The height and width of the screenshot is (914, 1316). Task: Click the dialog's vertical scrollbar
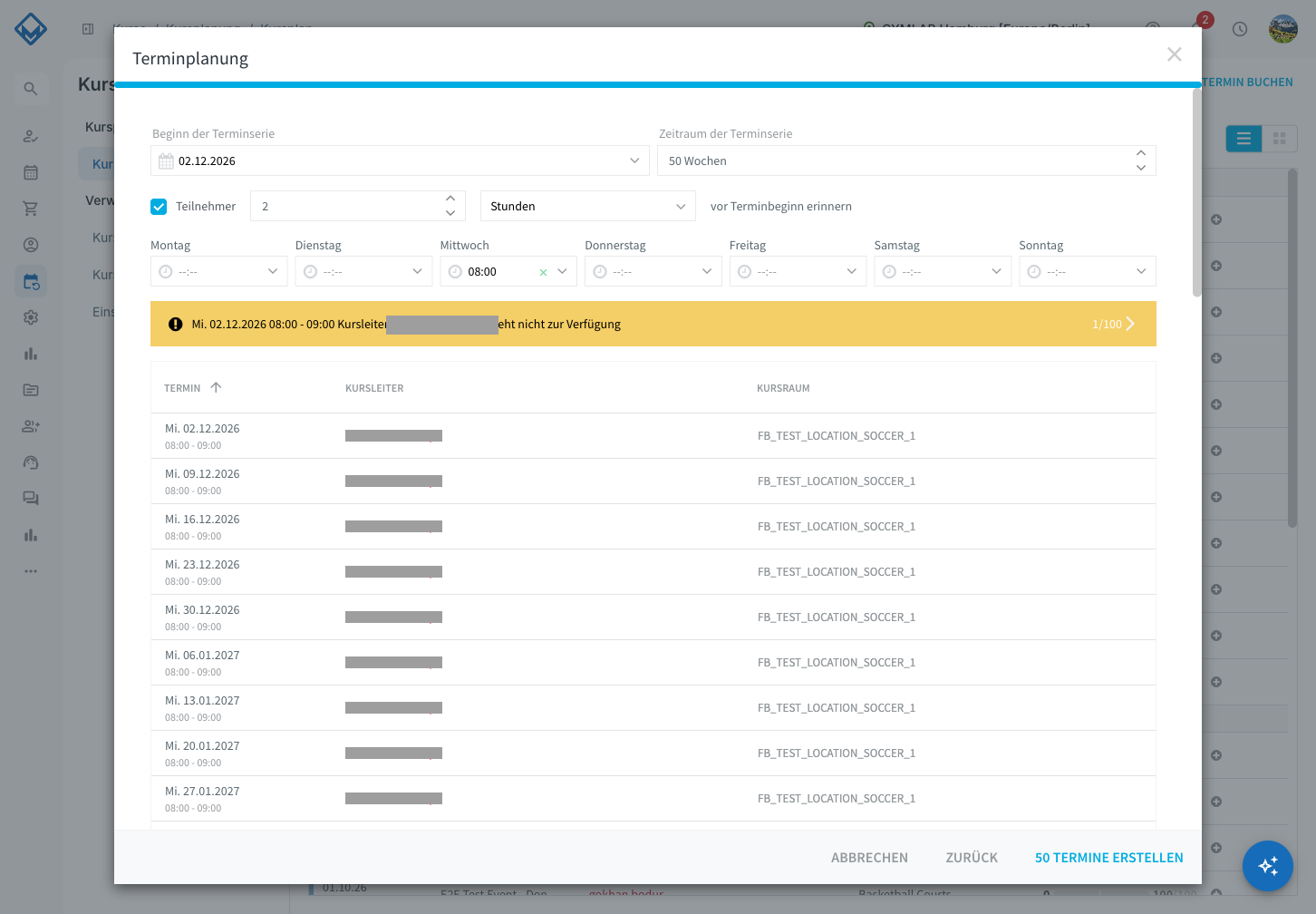click(1196, 192)
